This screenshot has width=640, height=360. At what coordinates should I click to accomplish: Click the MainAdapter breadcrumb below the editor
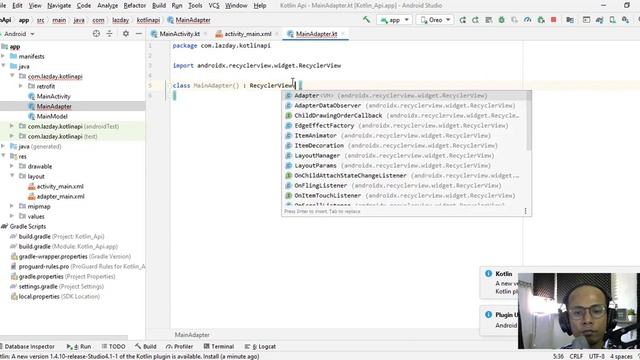pyautogui.click(x=192, y=335)
